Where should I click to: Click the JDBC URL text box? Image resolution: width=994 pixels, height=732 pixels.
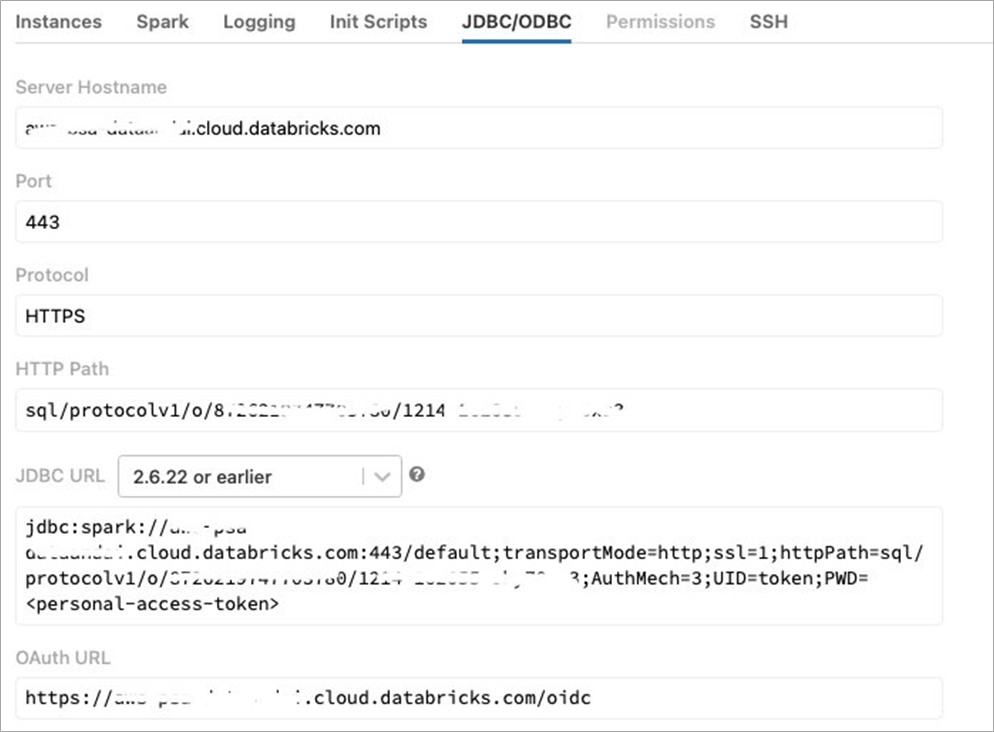(479, 565)
